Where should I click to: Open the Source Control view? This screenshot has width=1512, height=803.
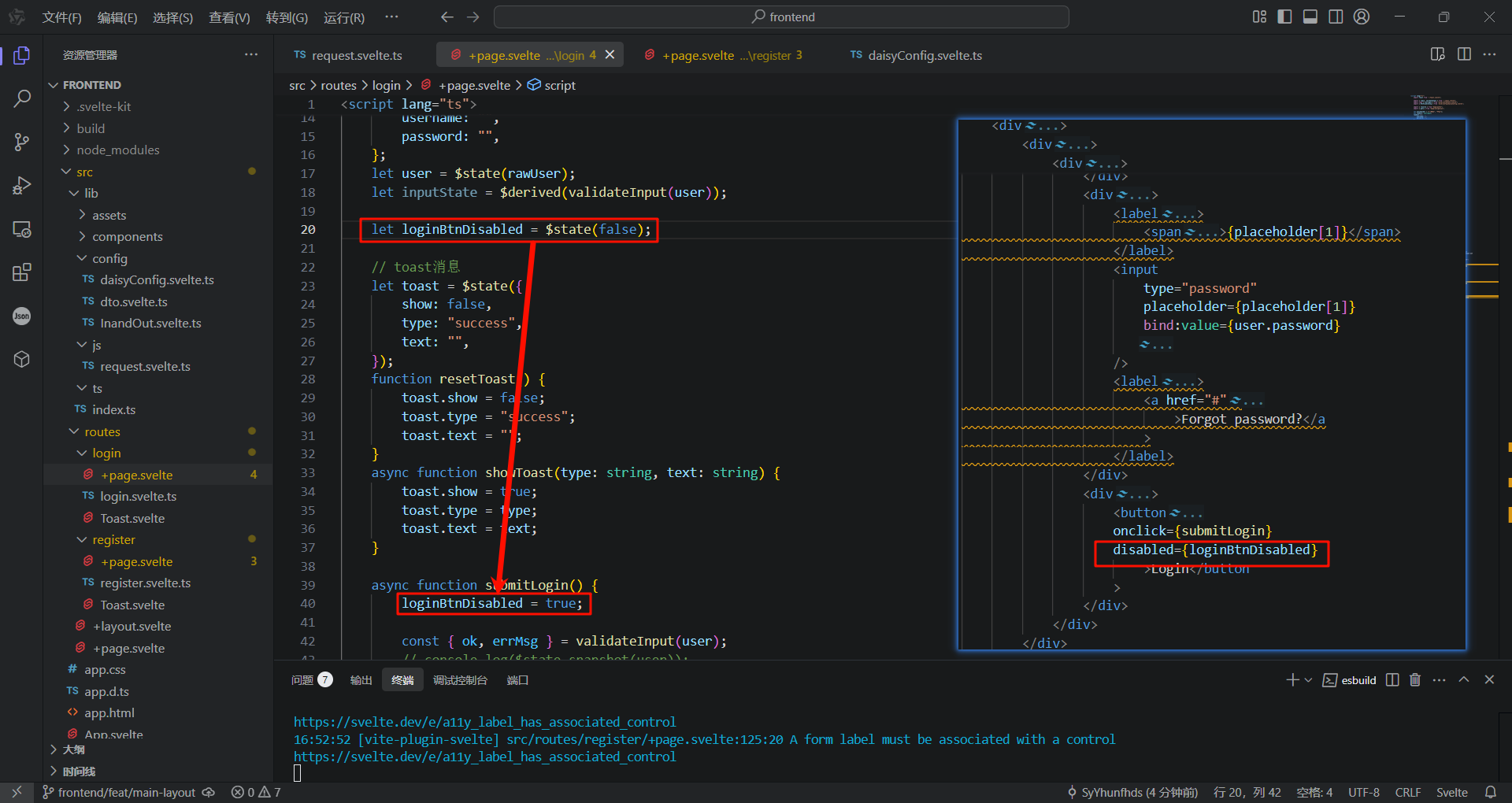coord(22,142)
